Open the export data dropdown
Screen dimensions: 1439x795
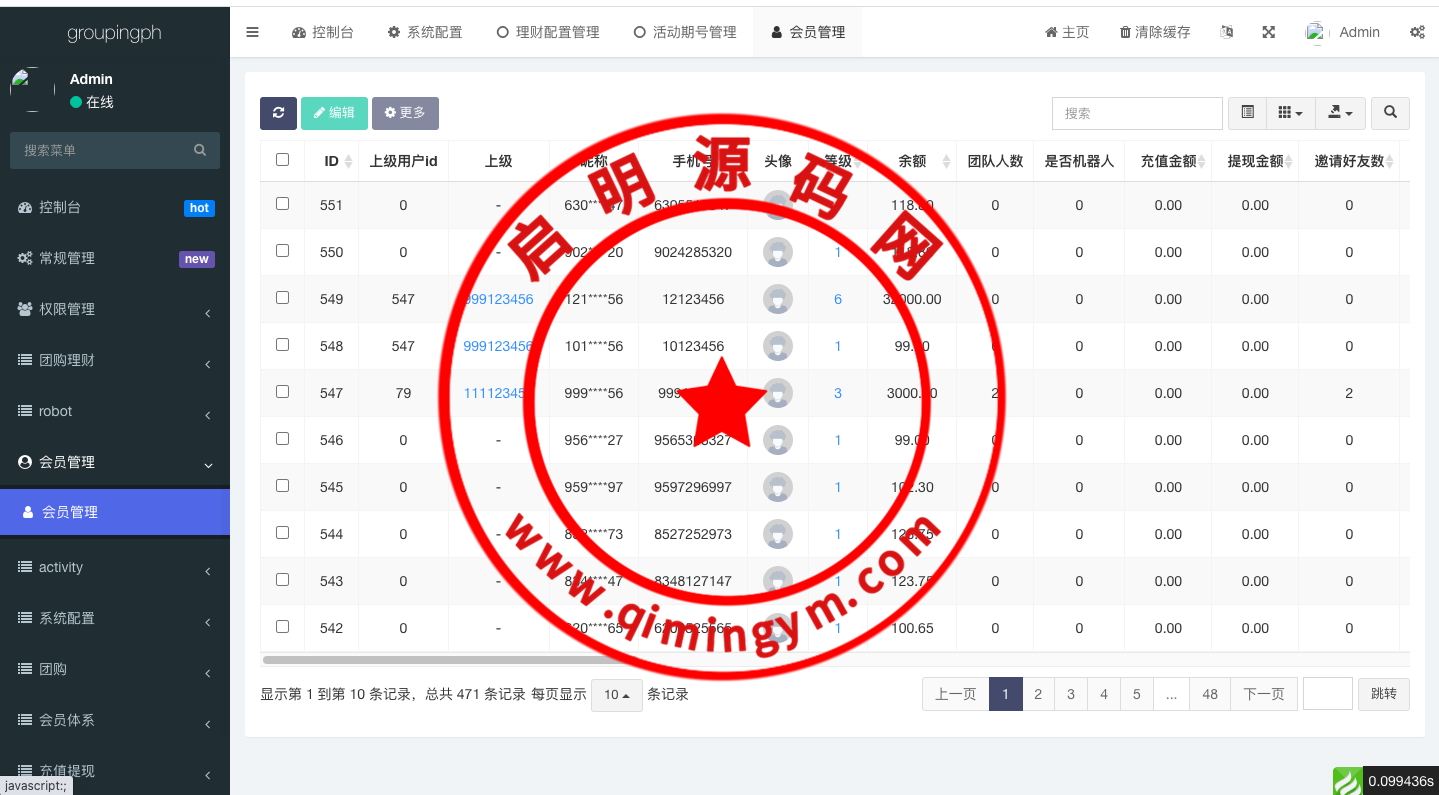pos(1340,113)
